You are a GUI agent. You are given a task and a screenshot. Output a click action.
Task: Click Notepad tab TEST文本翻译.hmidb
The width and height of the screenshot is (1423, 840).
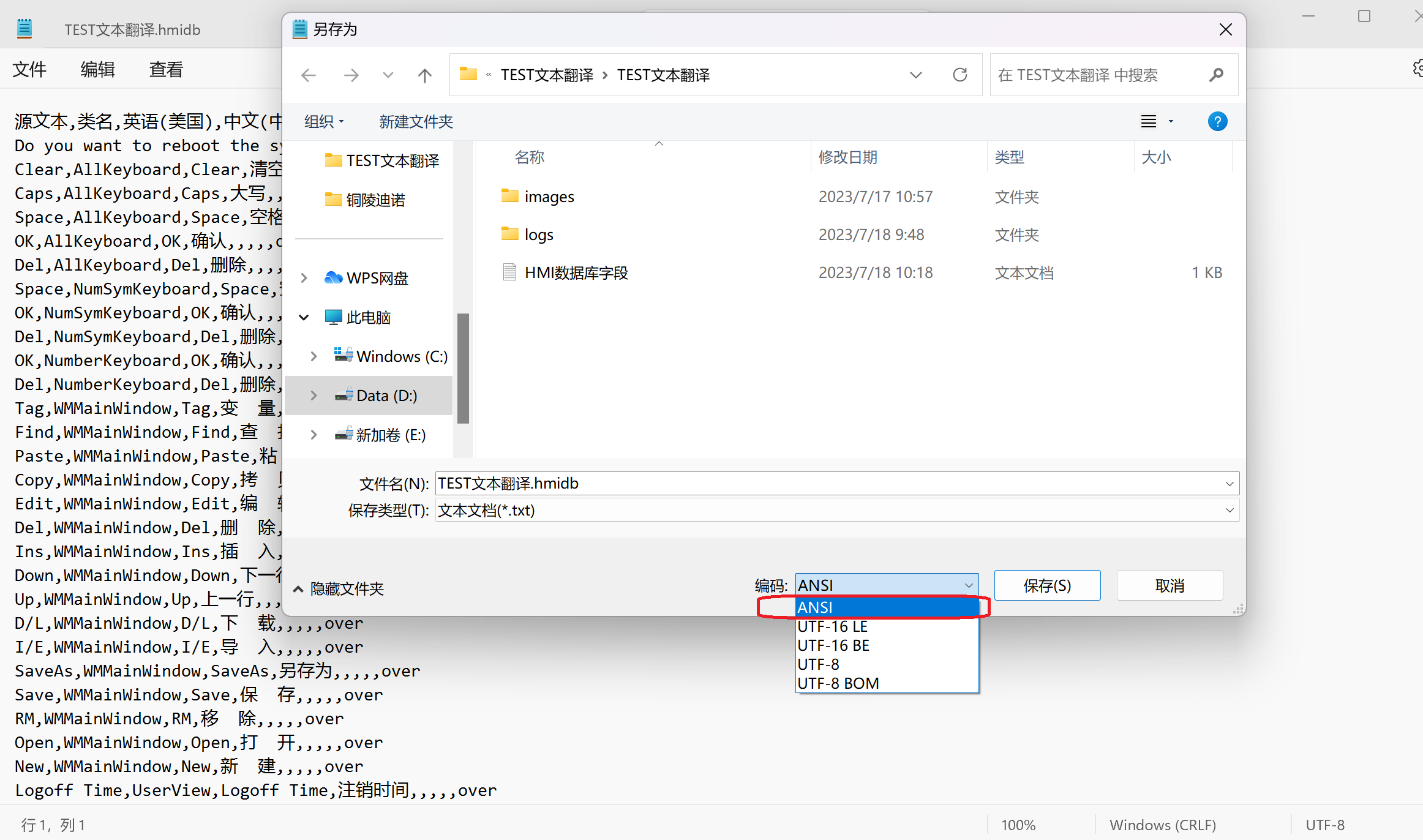(133, 29)
